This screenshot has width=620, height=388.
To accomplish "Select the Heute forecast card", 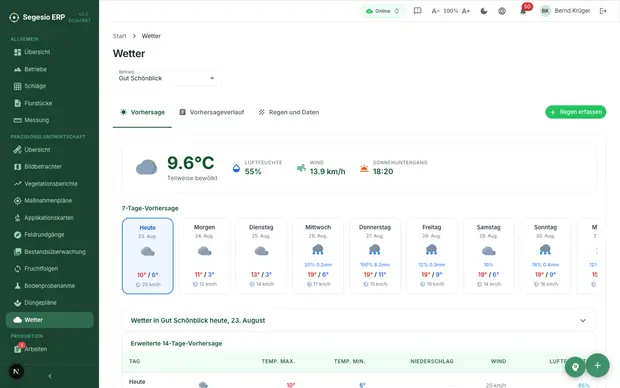I will (147, 256).
